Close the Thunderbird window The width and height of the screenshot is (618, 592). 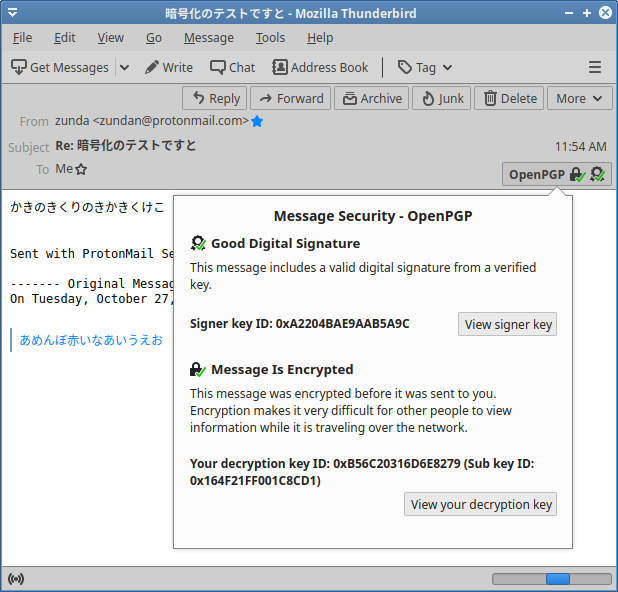point(605,13)
